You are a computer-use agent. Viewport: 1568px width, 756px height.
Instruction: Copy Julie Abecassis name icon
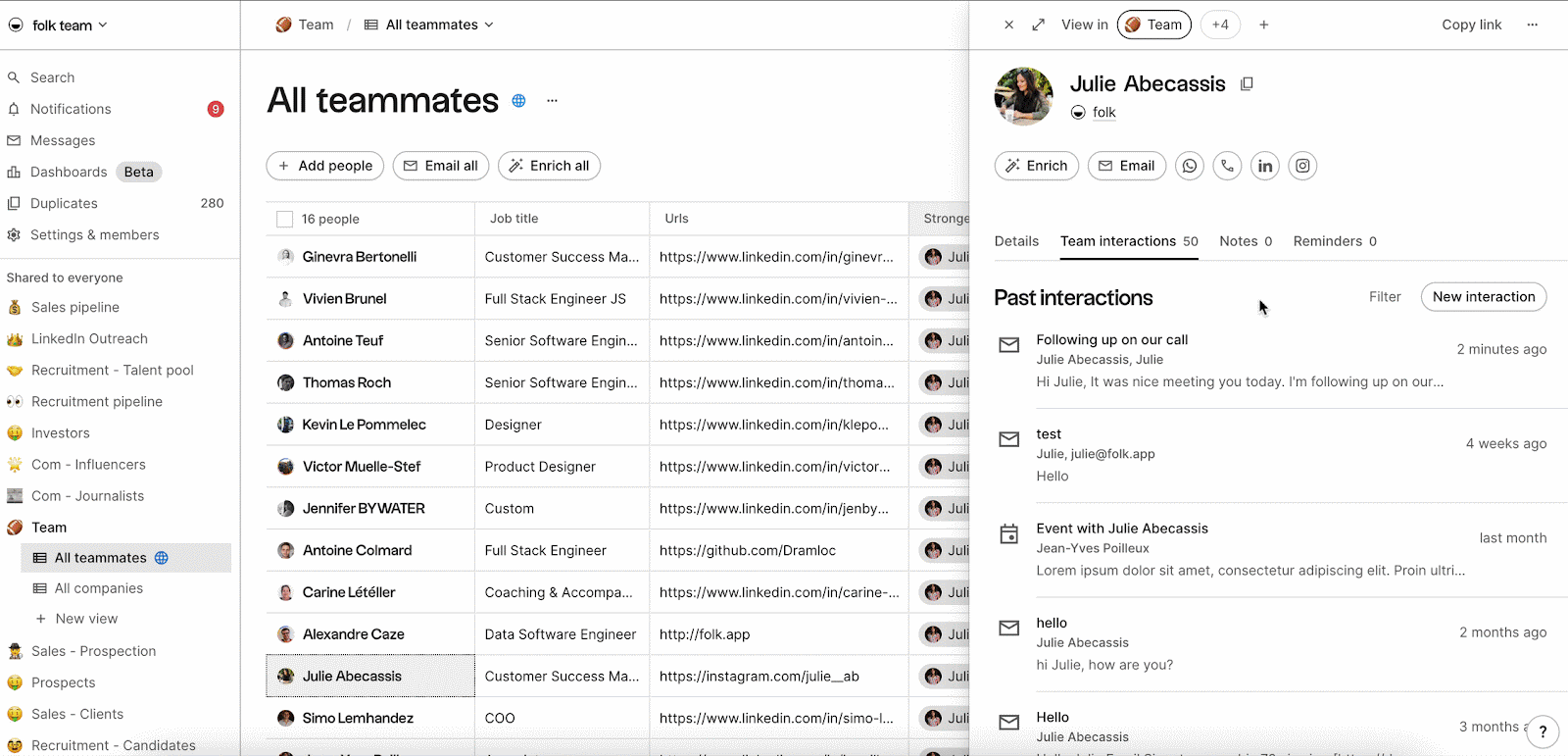[1247, 84]
